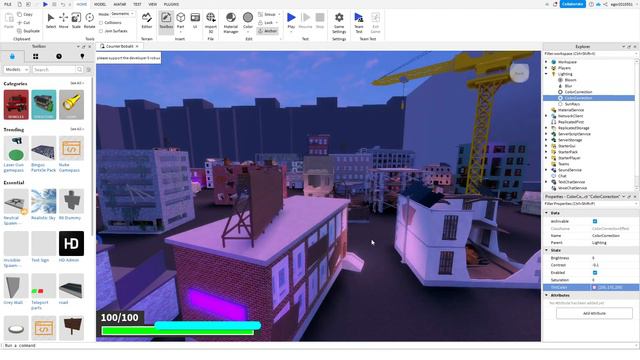Screen dimensions: 640x360
Task: Open the Mode Geometric dropdown
Action: (123, 14)
